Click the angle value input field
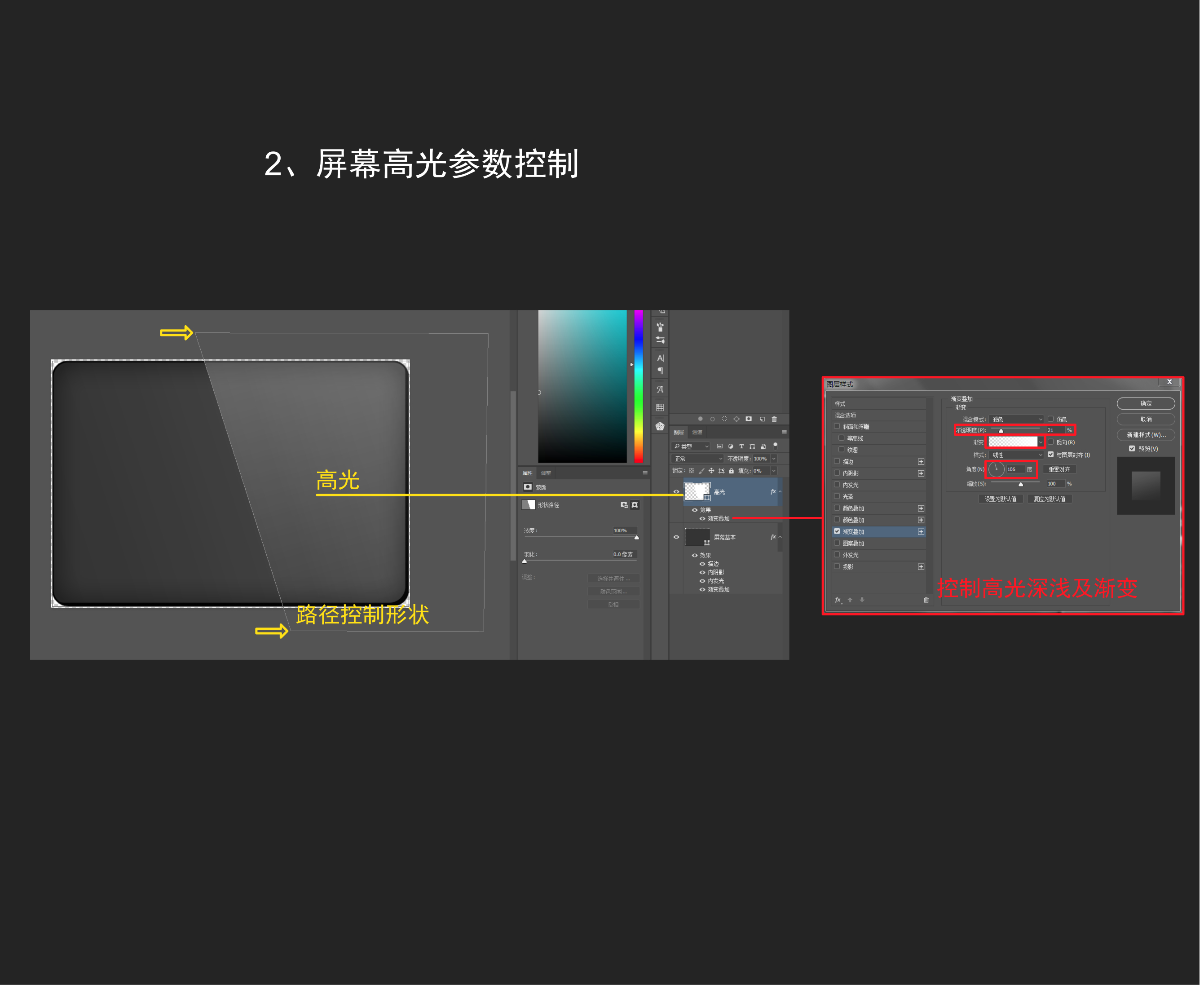 1016,470
